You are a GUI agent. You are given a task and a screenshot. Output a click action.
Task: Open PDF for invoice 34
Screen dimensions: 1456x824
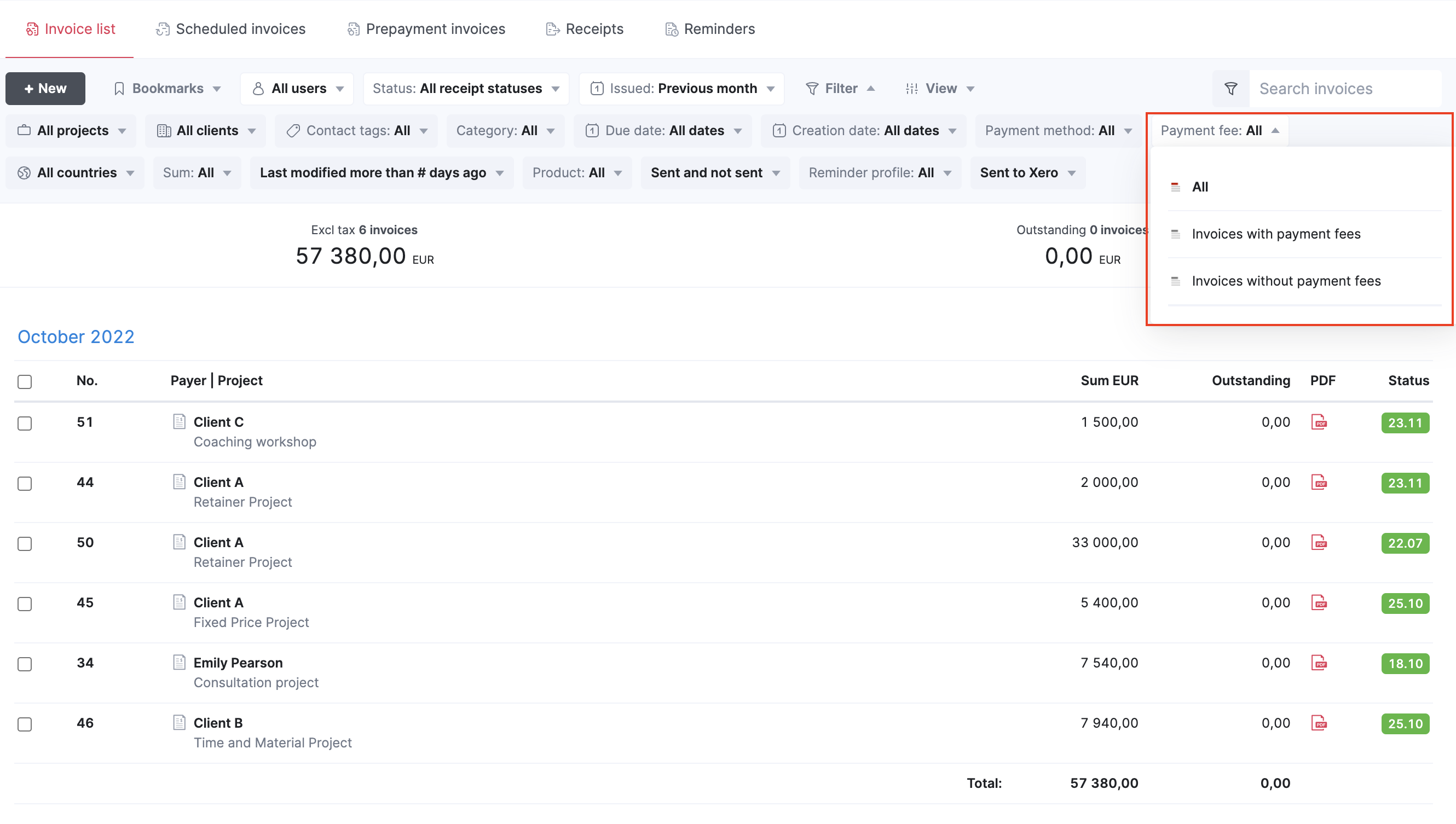tap(1319, 663)
